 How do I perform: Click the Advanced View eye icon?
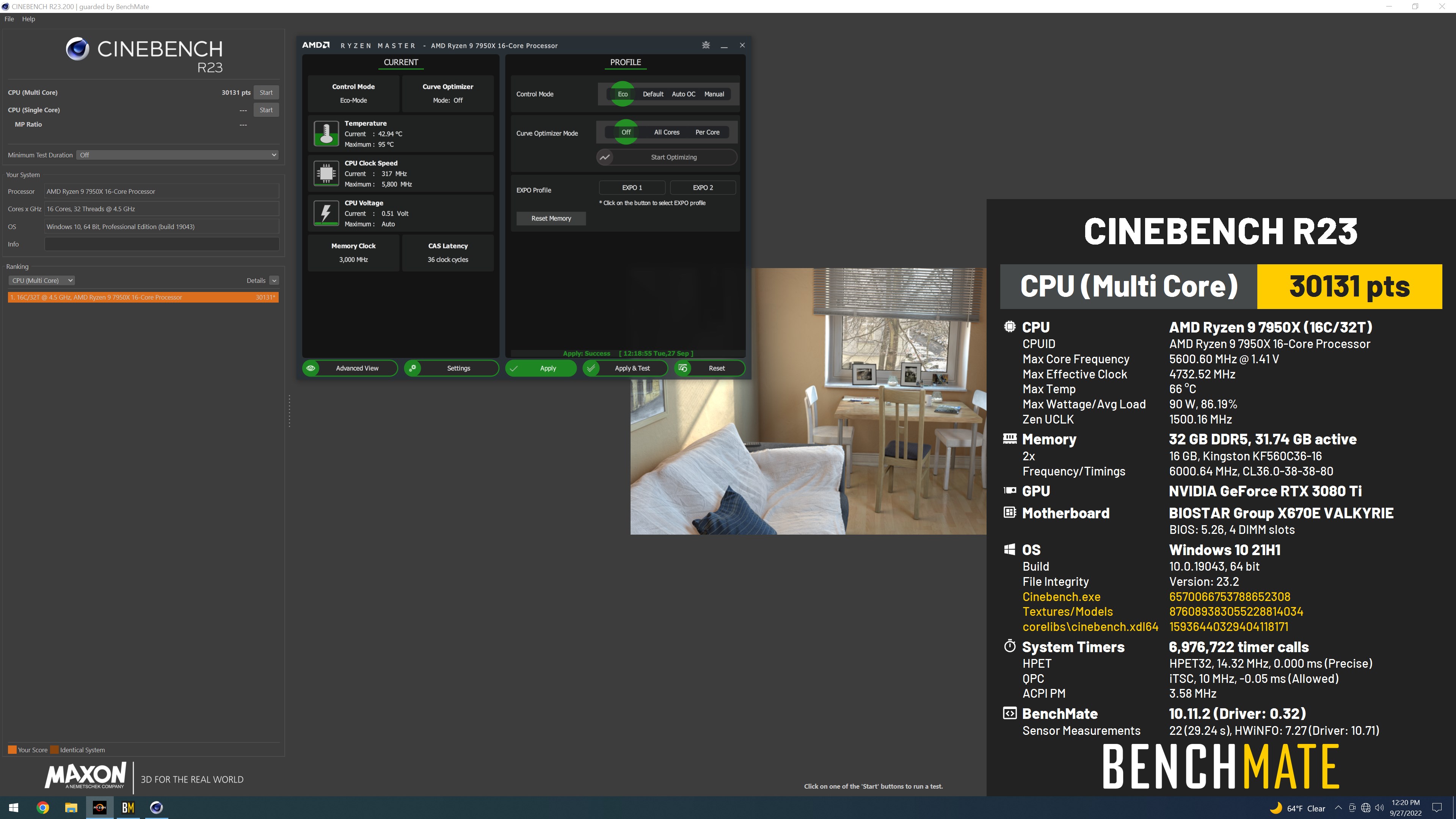coord(311,368)
